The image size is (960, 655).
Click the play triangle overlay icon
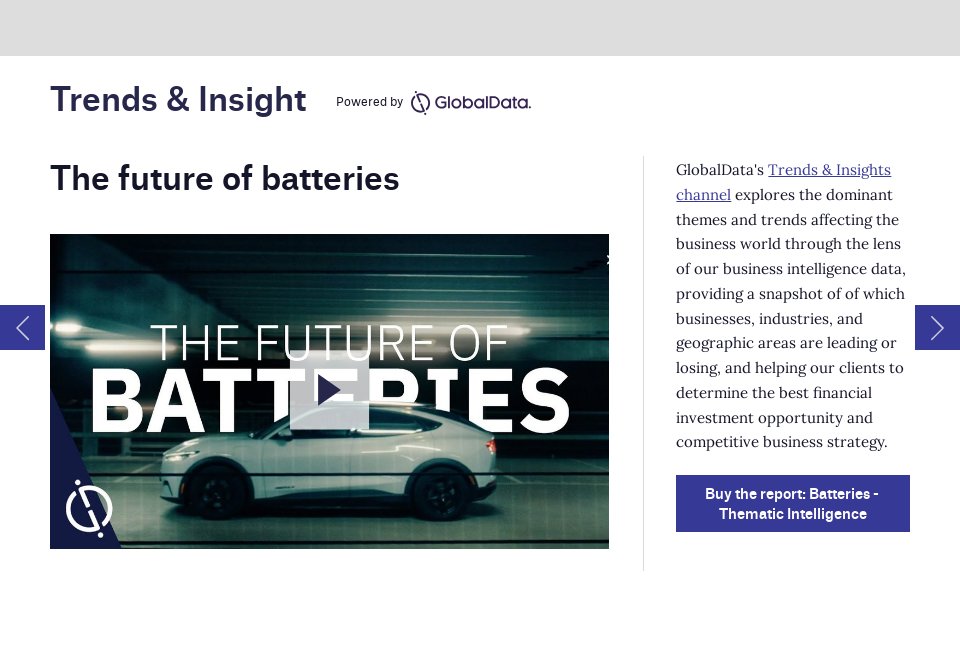coord(329,391)
